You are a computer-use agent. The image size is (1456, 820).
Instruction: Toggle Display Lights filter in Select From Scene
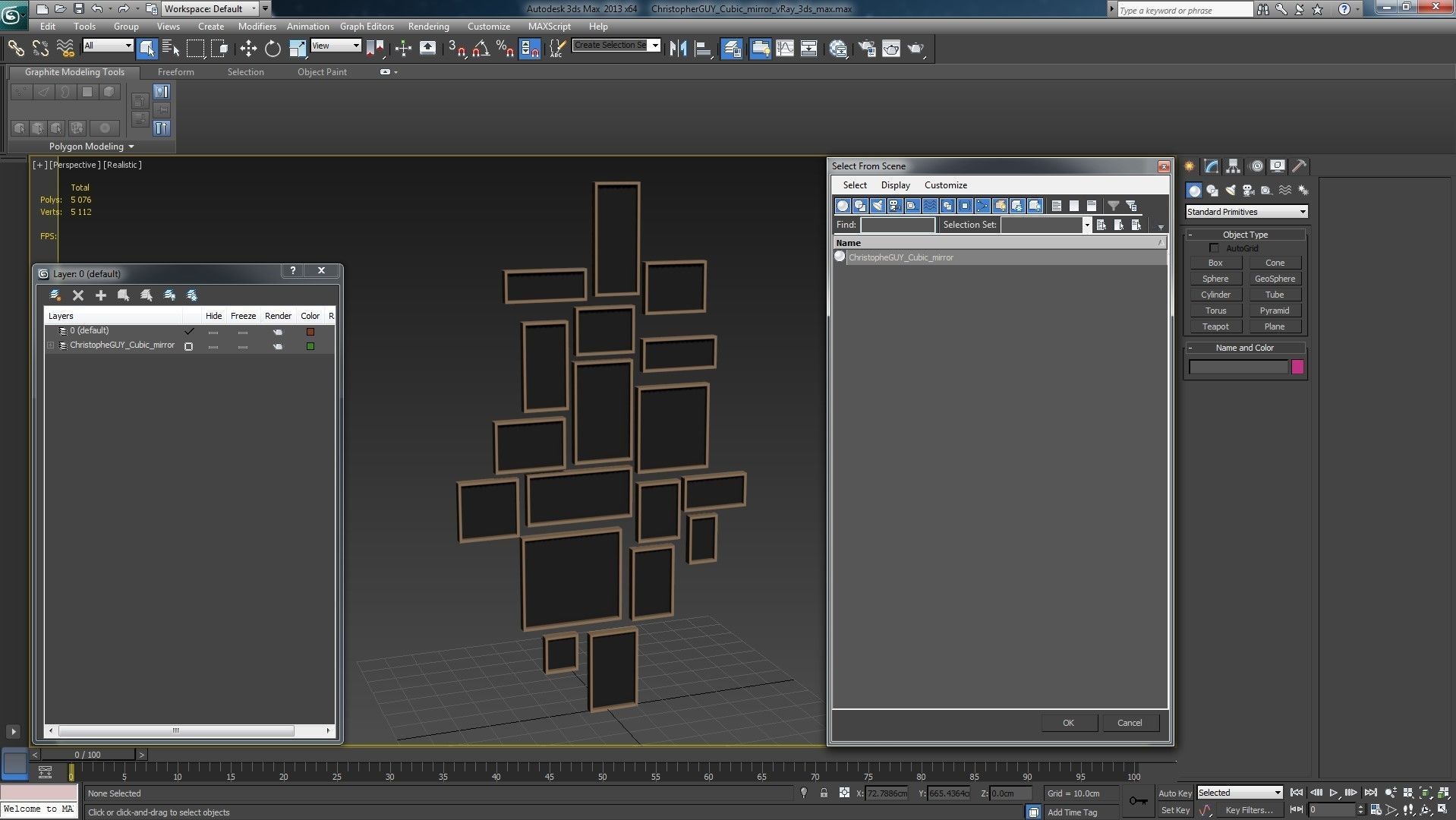click(x=878, y=206)
